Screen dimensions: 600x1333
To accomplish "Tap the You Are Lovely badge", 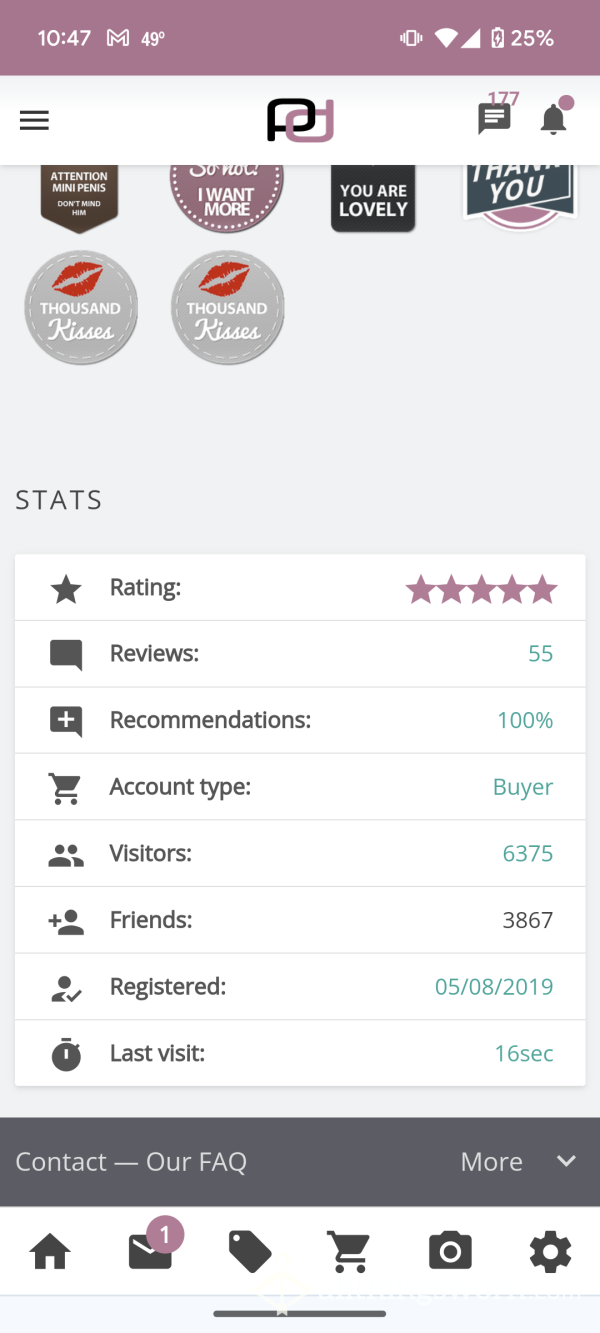I will (x=373, y=198).
